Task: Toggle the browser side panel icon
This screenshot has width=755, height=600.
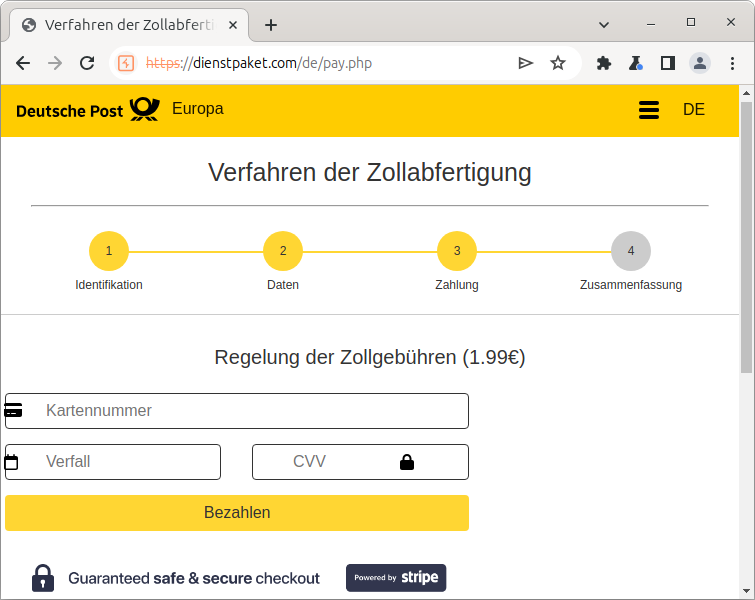Action: pos(668,63)
